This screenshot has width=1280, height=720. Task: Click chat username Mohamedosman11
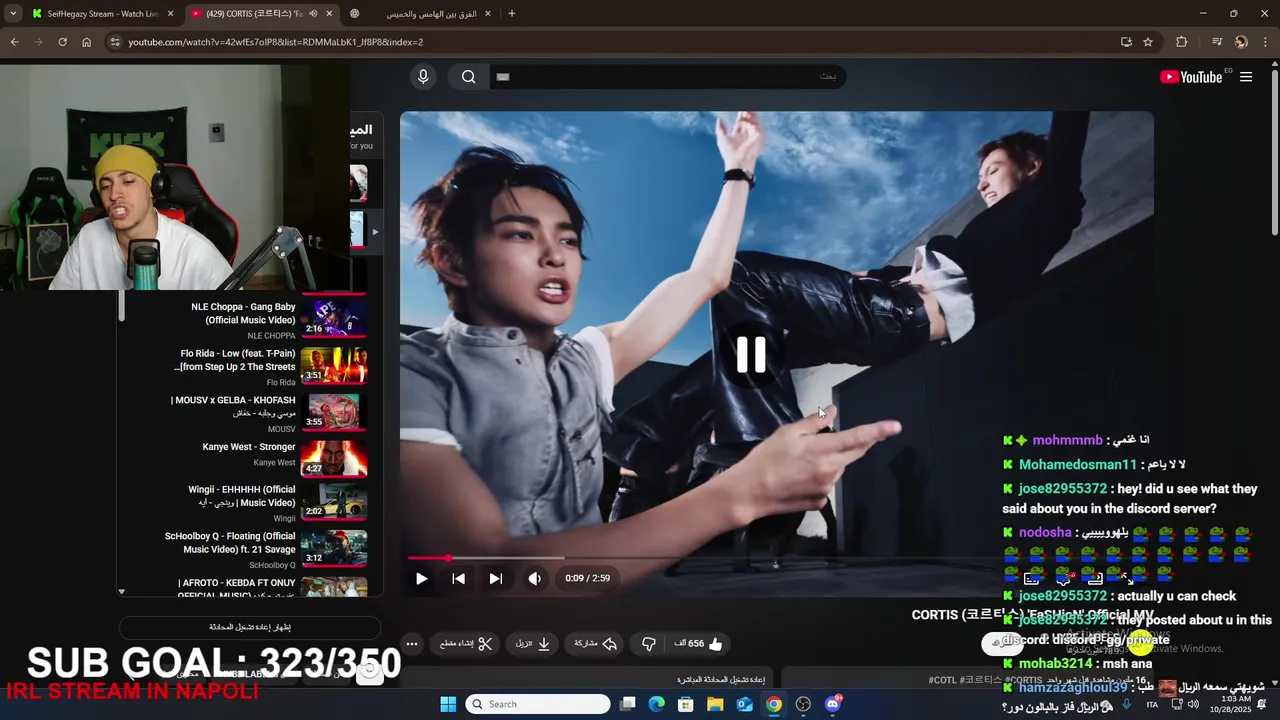click(1078, 465)
